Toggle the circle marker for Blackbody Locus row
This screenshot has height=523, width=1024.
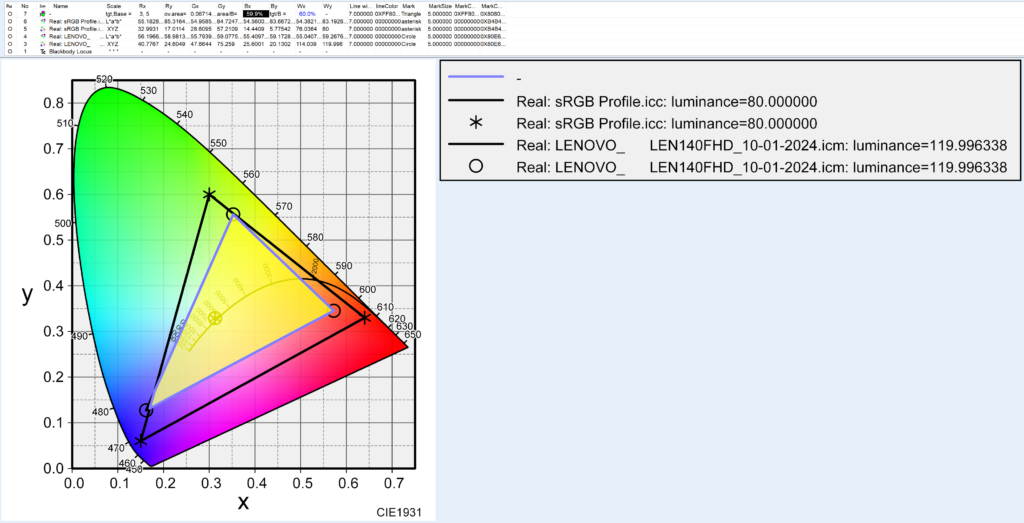click(x=10, y=52)
